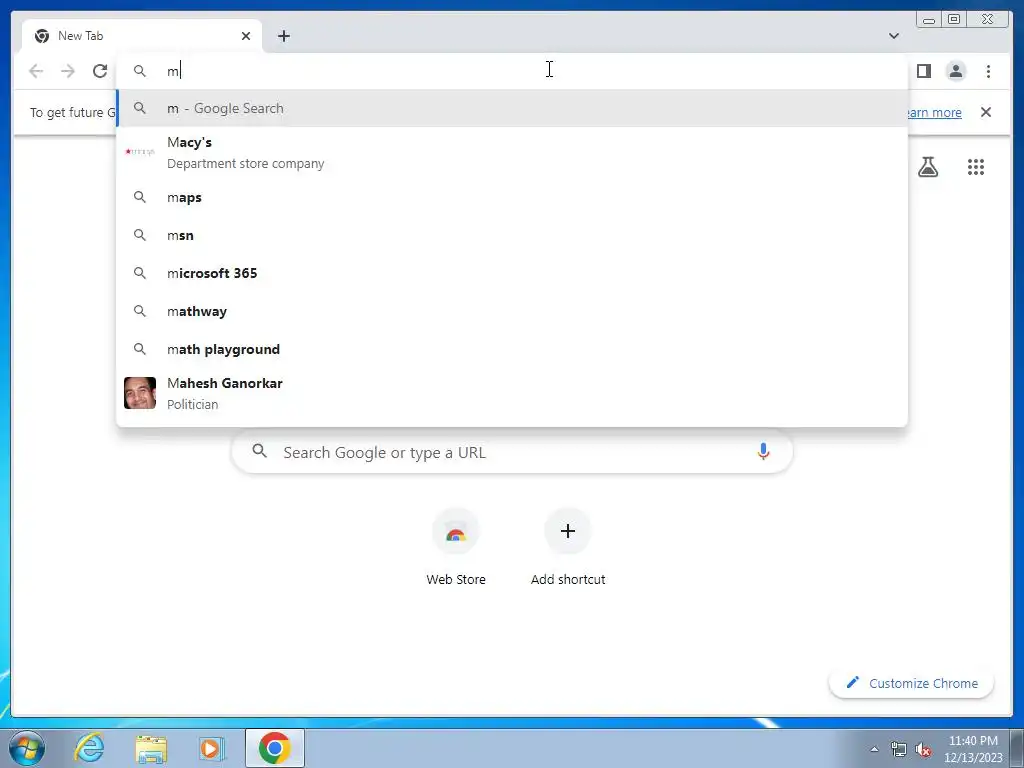Click search icon in the address bar
This screenshot has width=1024, height=768.
coord(140,71)
